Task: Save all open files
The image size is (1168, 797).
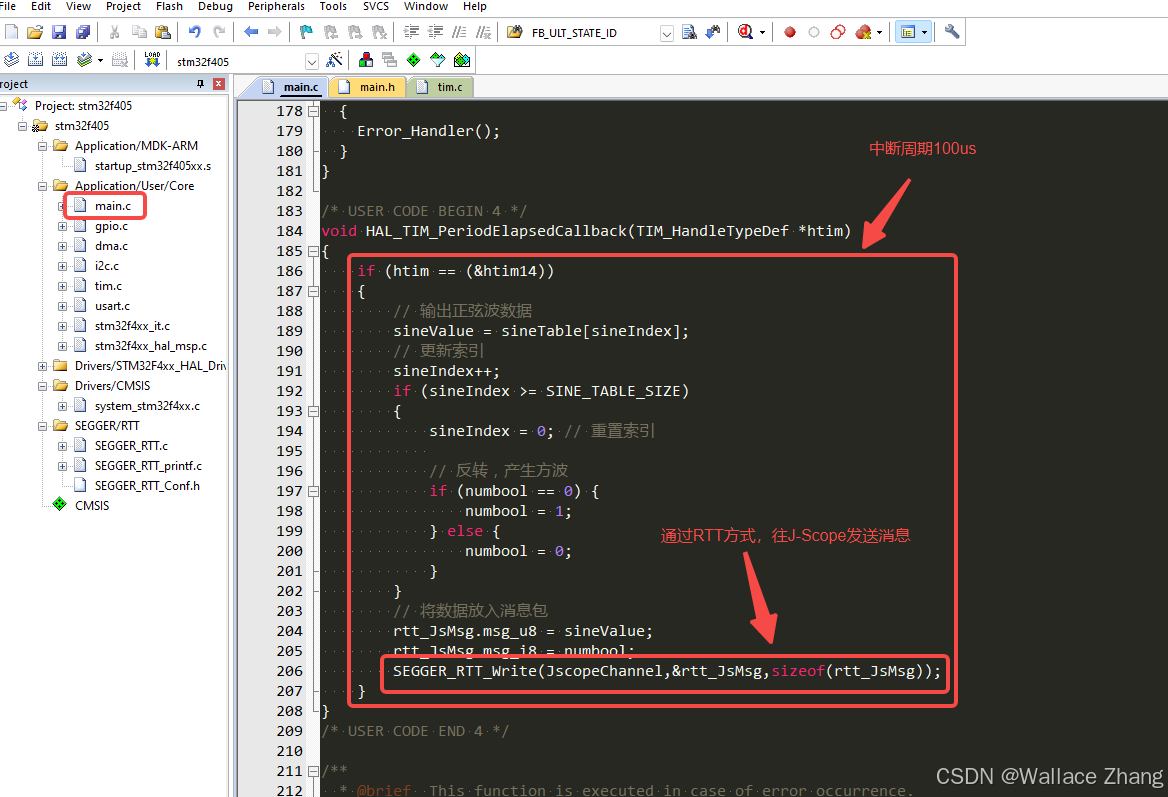Action: [83, 32]
